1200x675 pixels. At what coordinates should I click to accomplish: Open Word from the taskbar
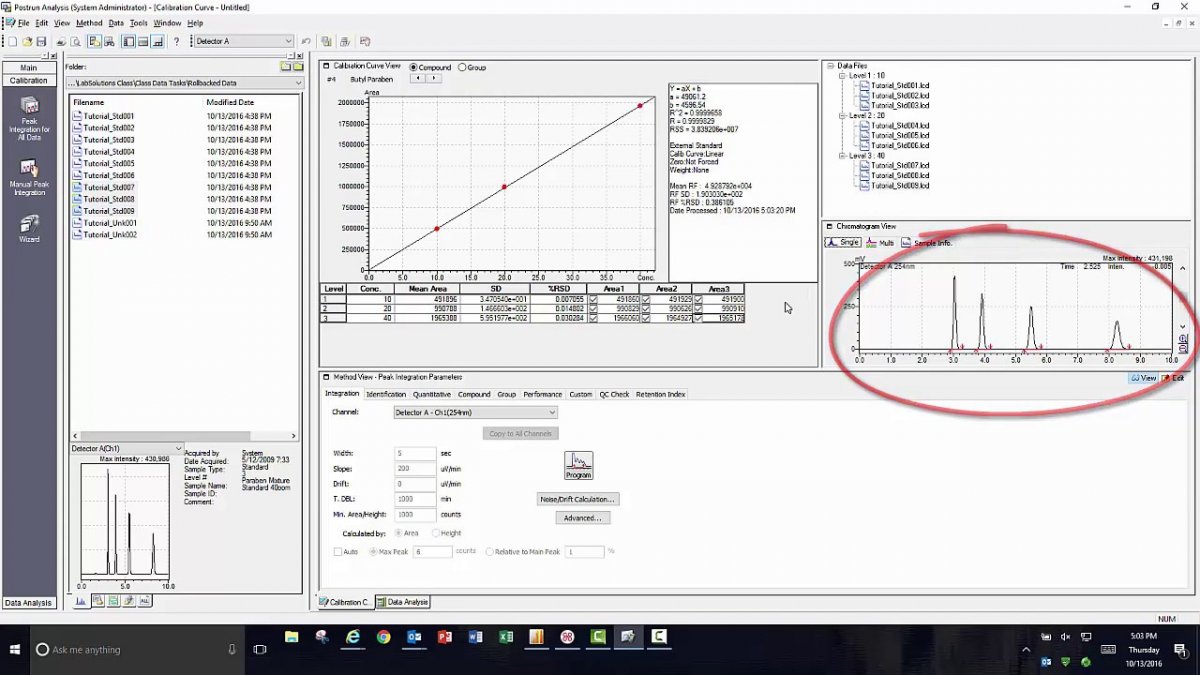pos(475,636)
